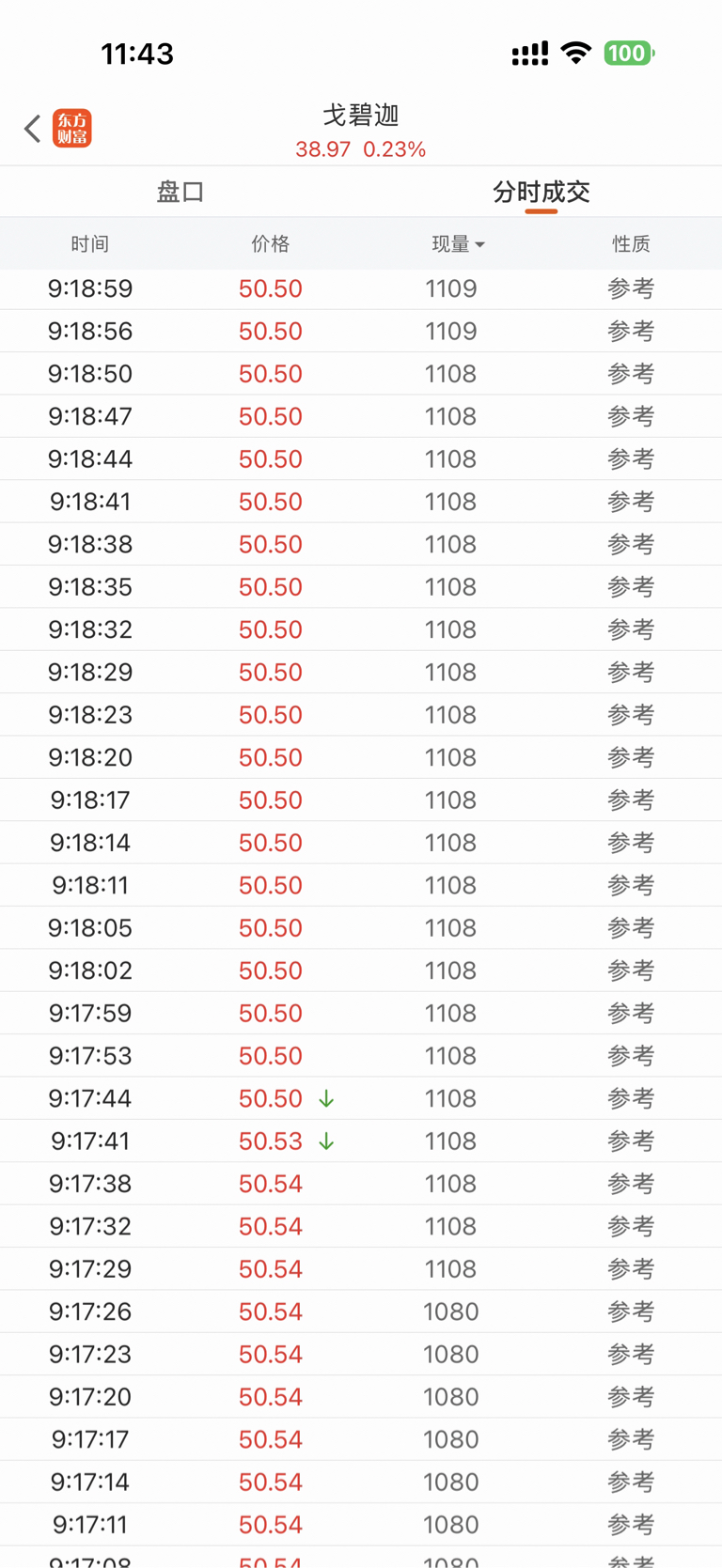Open the 戈碧迦 stock title
Viewport: 722px width, 1568px height.
[x=361, y=116]
